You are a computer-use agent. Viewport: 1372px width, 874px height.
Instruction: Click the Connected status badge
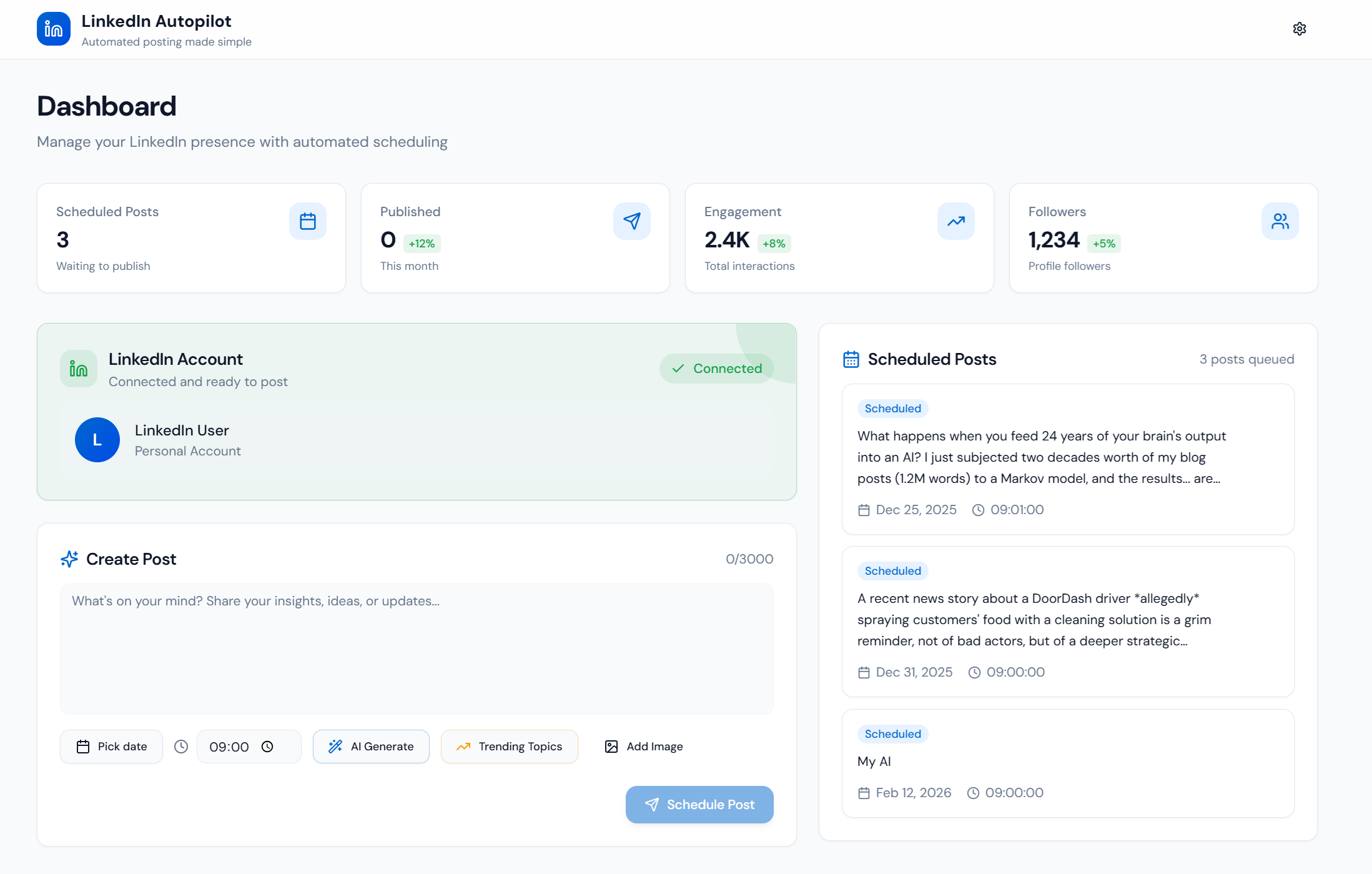click(716, 369)
